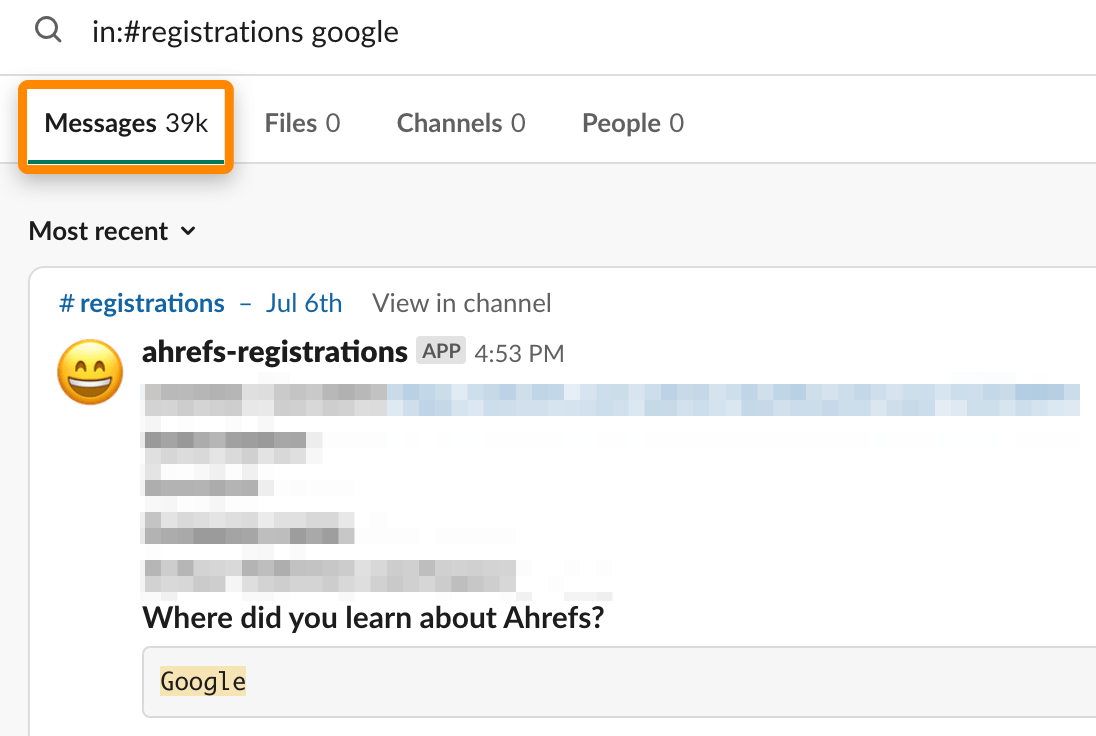Screen dimensions: 1096x736
Task: Click the search magnifier icon
Action: click(48, 30)
